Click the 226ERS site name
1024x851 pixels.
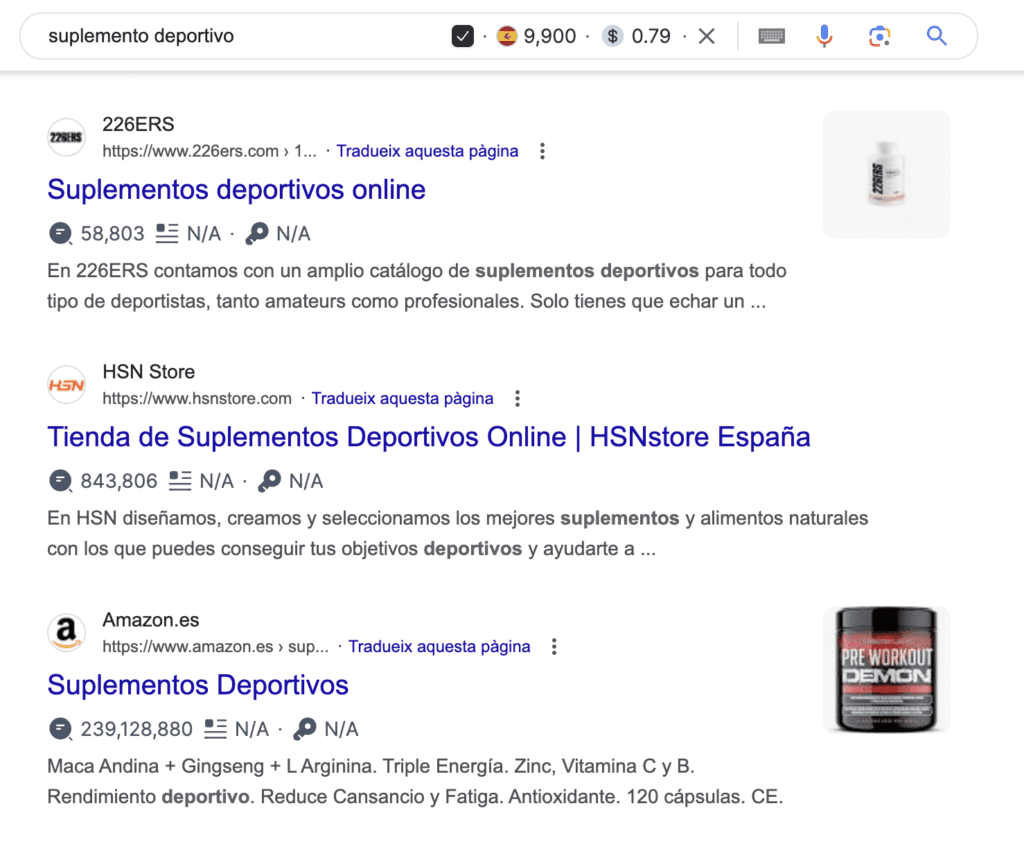point(138,124)
